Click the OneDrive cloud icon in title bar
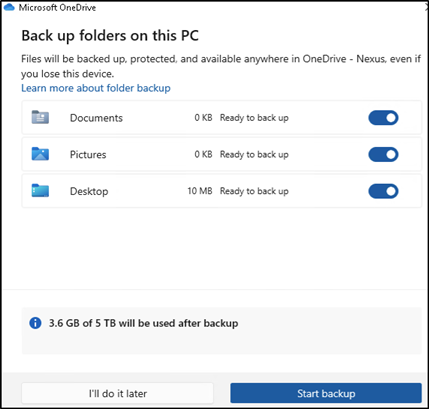Image resolution: width=429 pixels, height=409 pixels. (x=9, y=7)
